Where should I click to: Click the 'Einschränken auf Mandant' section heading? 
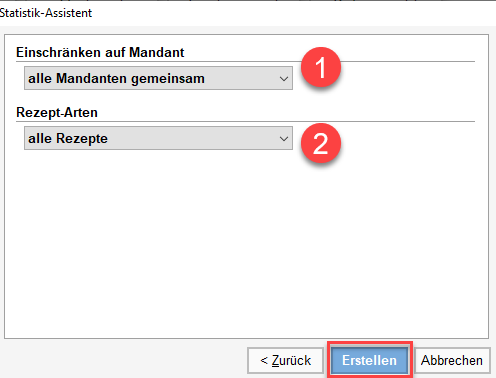100,52
